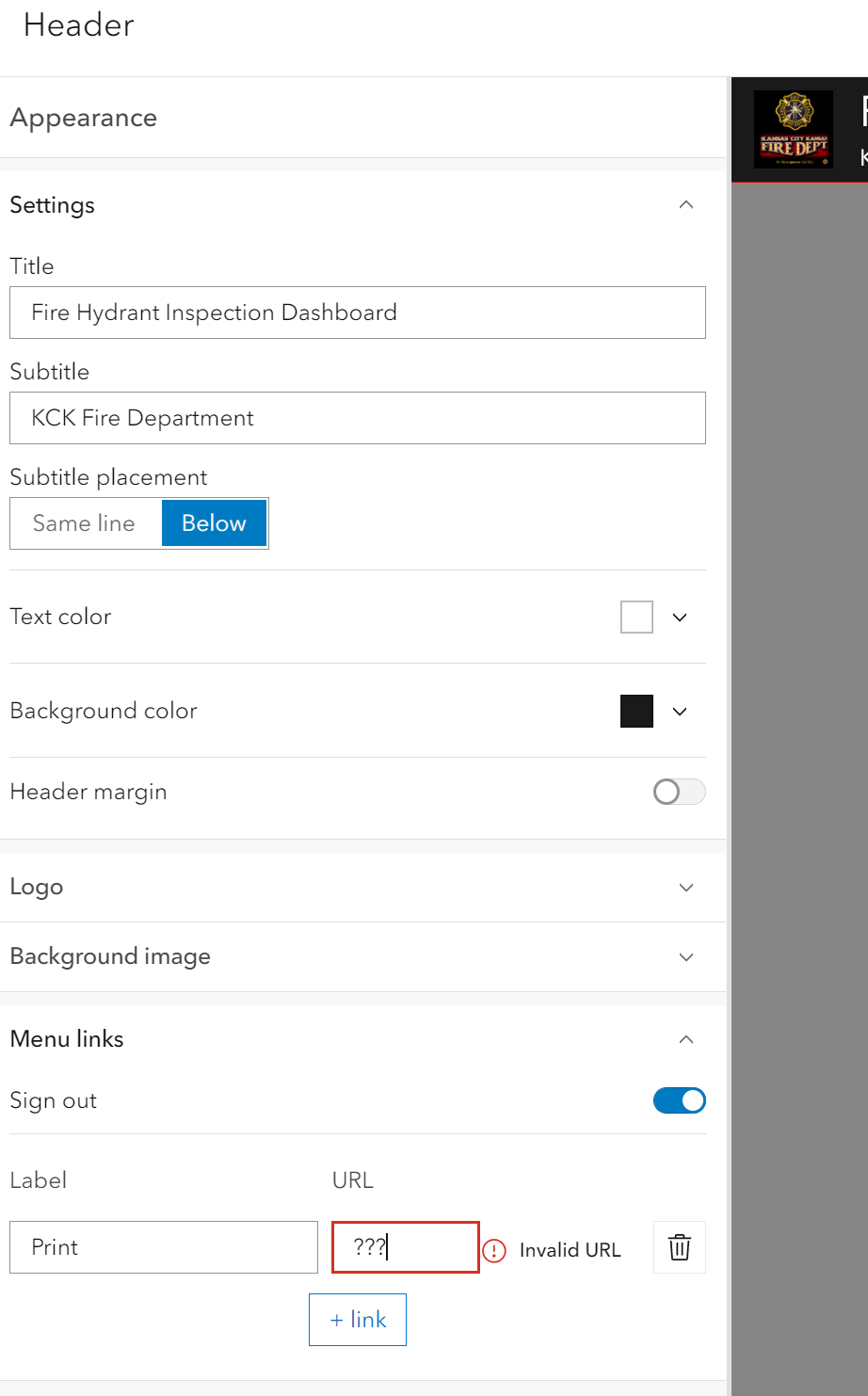Click the Appearance heading
The image size is (868, 1396).
click(x=83, y=118)
